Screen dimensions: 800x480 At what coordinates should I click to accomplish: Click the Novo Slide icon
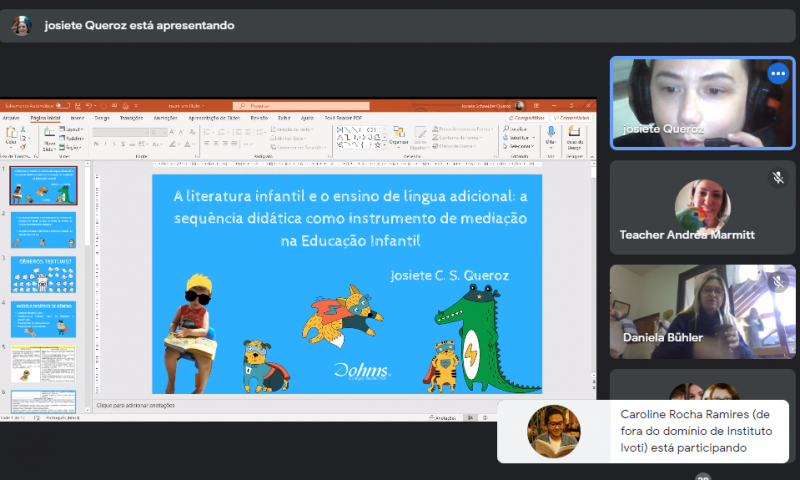tap(49, 133)
